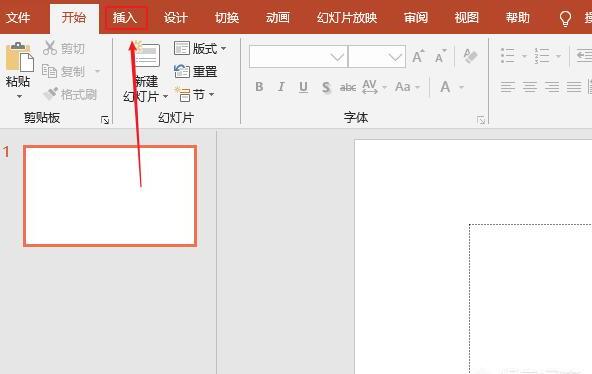
Task: Open the 切换 (Transitions) tab
Action: pyautogui.click(x=227, y=18)
